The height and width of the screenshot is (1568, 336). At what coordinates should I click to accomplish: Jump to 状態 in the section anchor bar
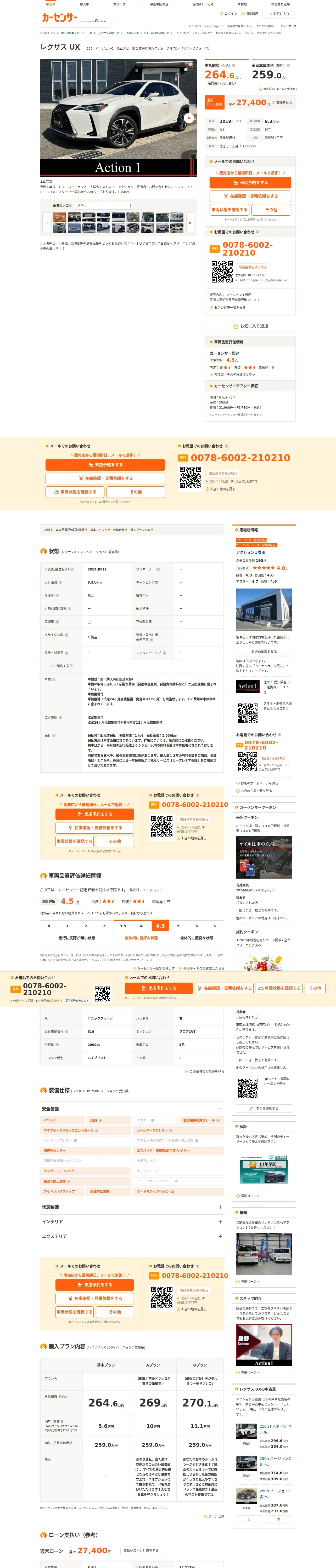pos(48,530)
